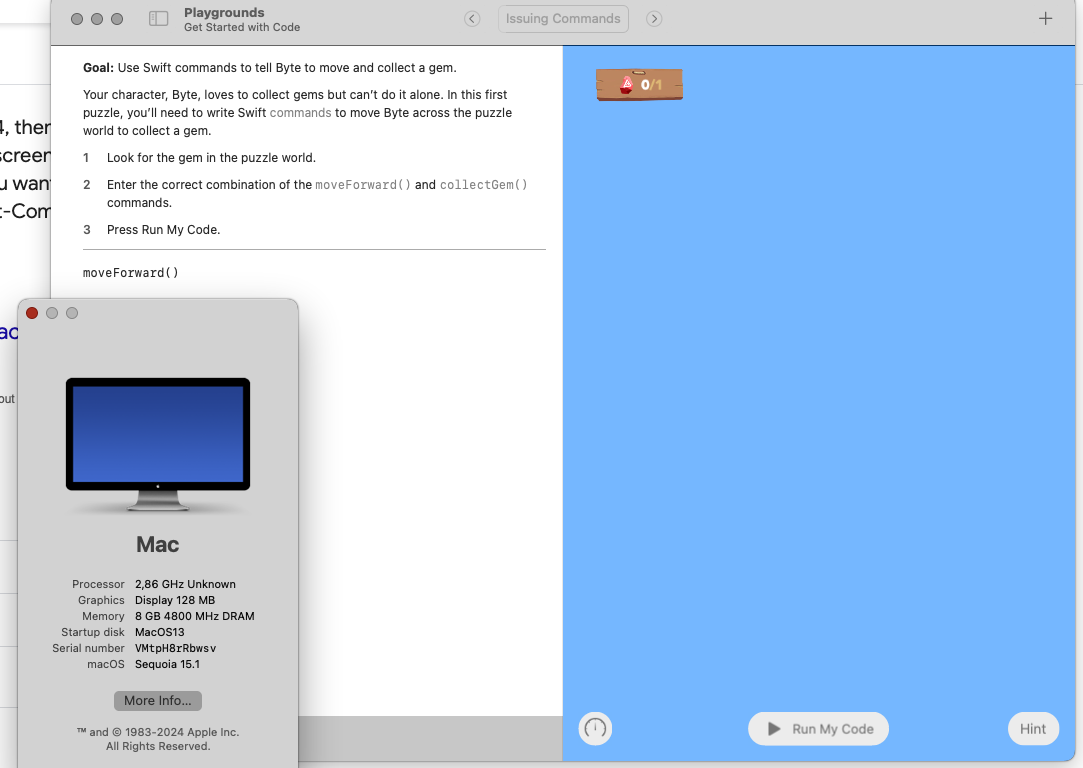Go to the previous page arrow
Image resolution: width=1083 pixels, height=768 pixels.
(x=472, y=19)
